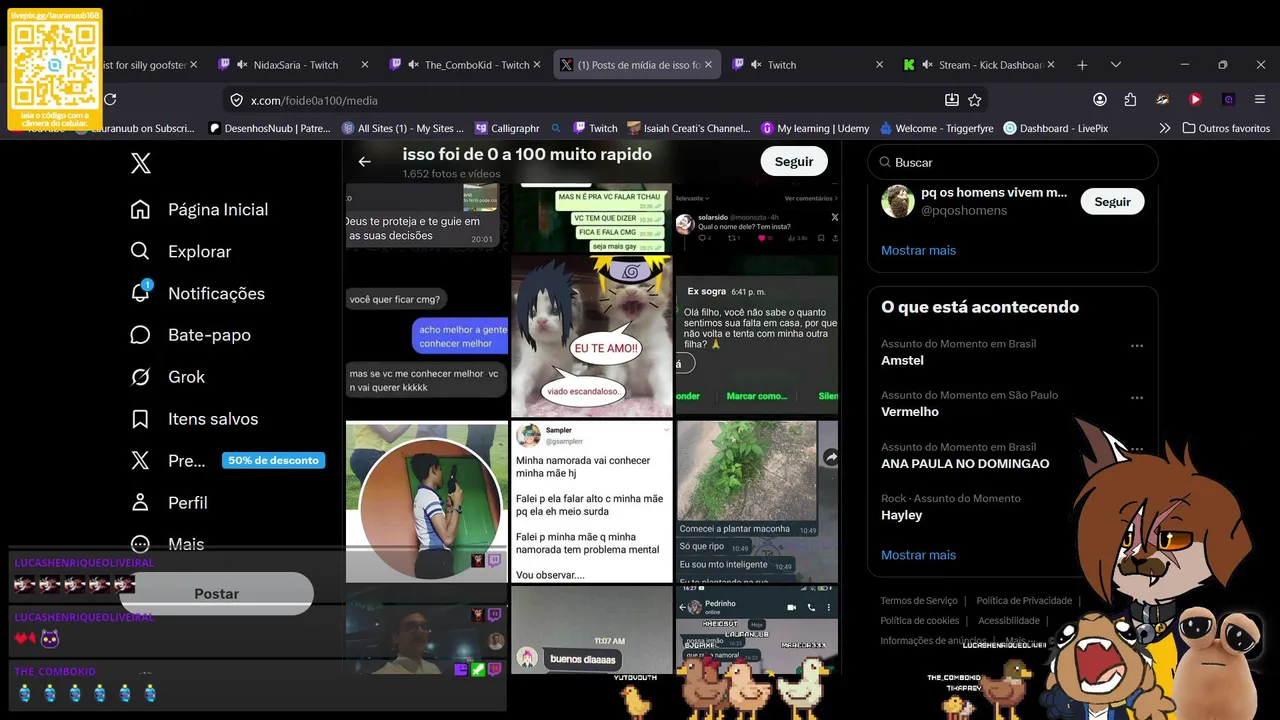
Task: Mute icon on NidaxSaria tab
Action: point(242,65)
